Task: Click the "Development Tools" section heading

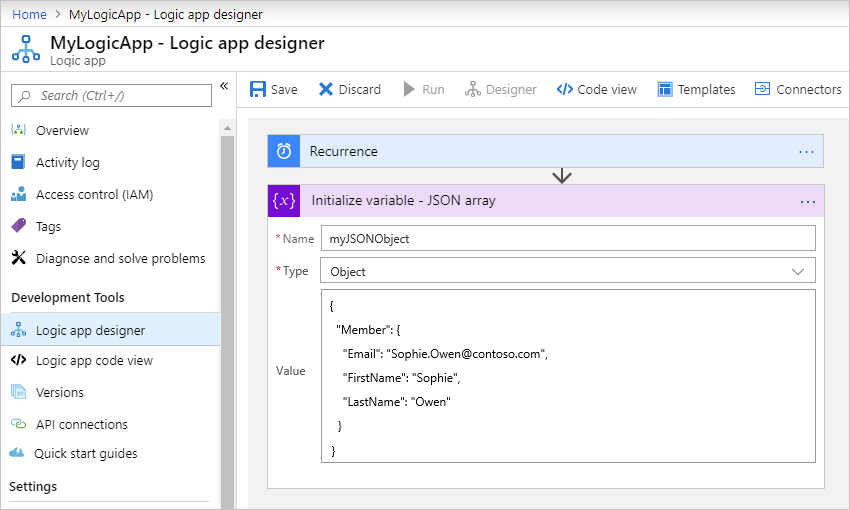Action: [x=68, y=298]
